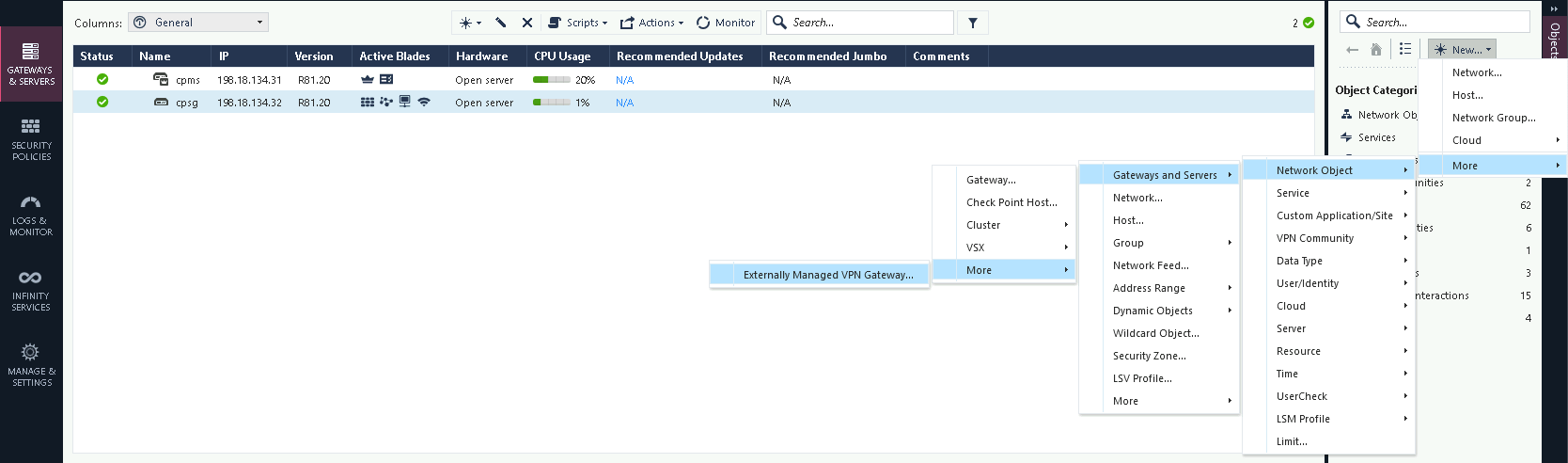Toggle the object list view icon
This screenshot has height=463, width=1568.
[x=1405, y=49]
